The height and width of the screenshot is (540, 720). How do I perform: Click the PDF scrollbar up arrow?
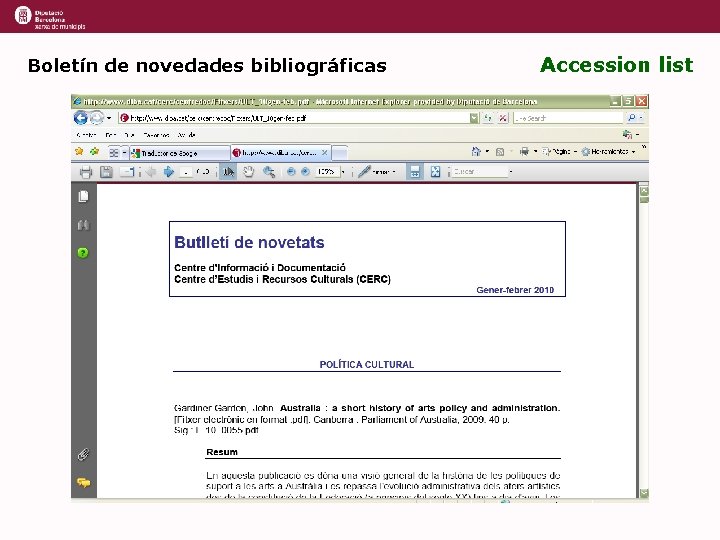pos(644,189)
